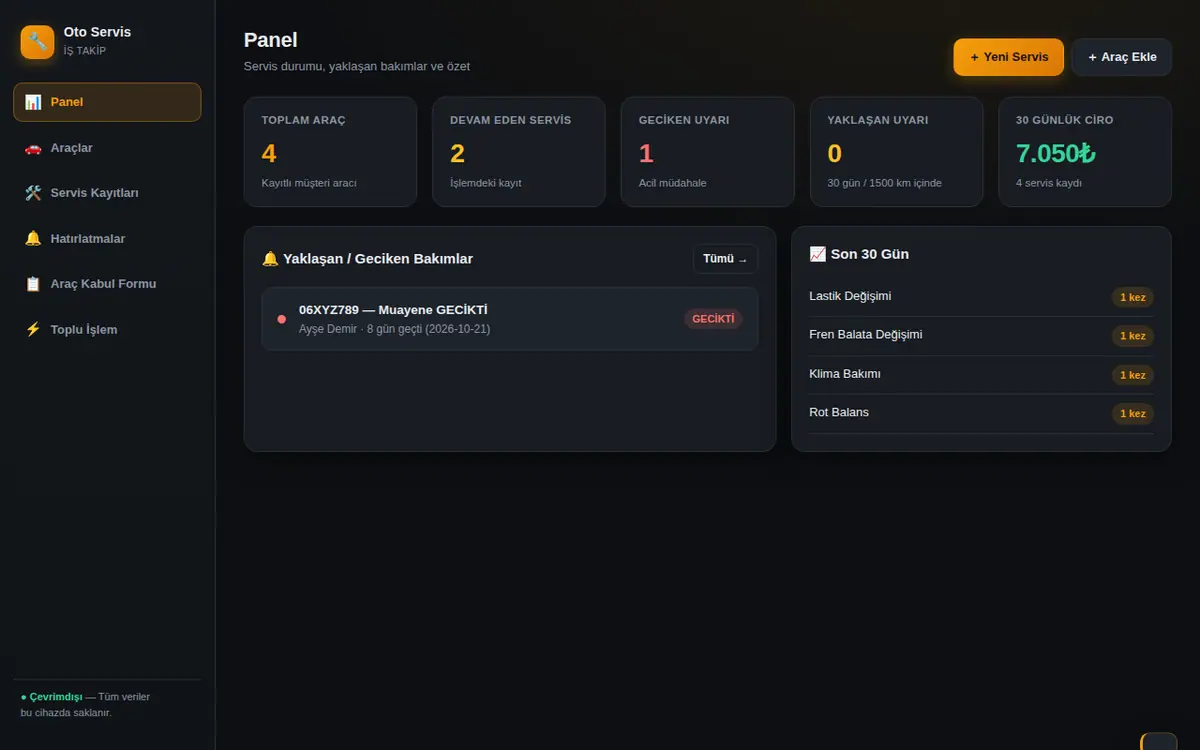
Task: Click the Fren Balata Değişimi row
Action: pyautogui.click(x=981, y=336)
